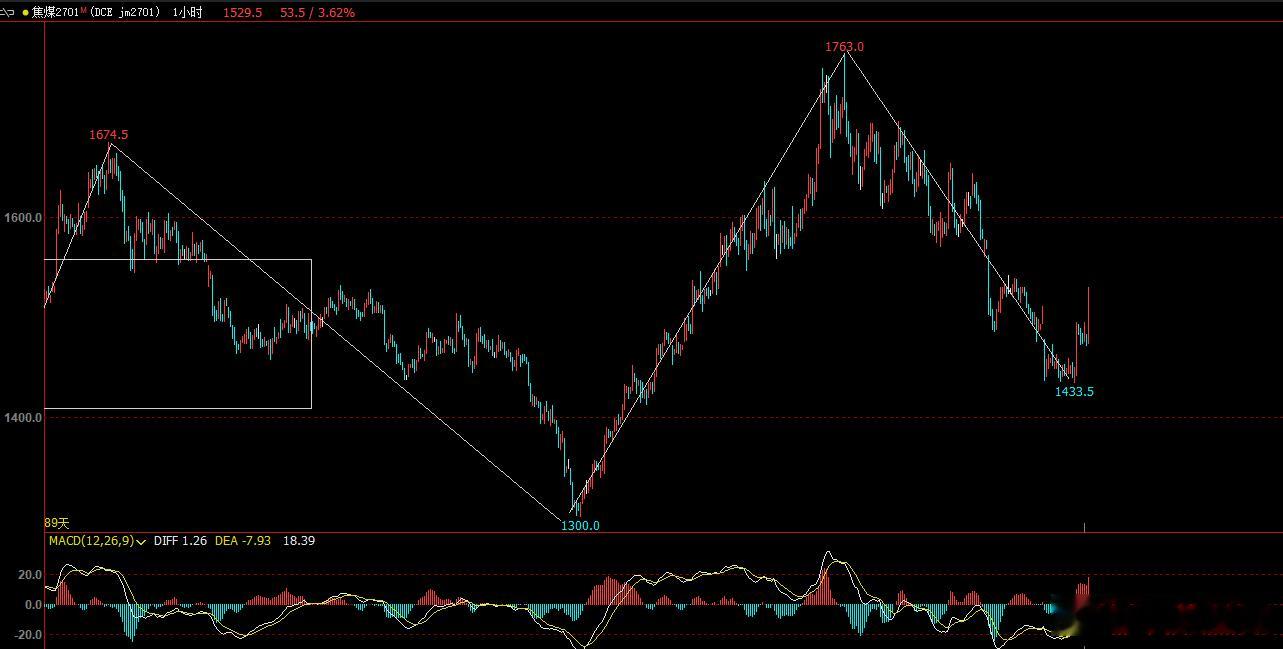This screenshot has height=649, width=1283.
Task: Open the 1小时 period selector
Action: click(x=187, y=13)
